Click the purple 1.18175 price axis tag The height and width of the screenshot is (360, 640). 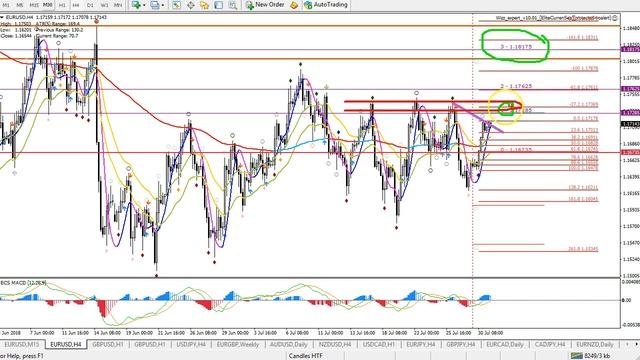pos(630,49)
